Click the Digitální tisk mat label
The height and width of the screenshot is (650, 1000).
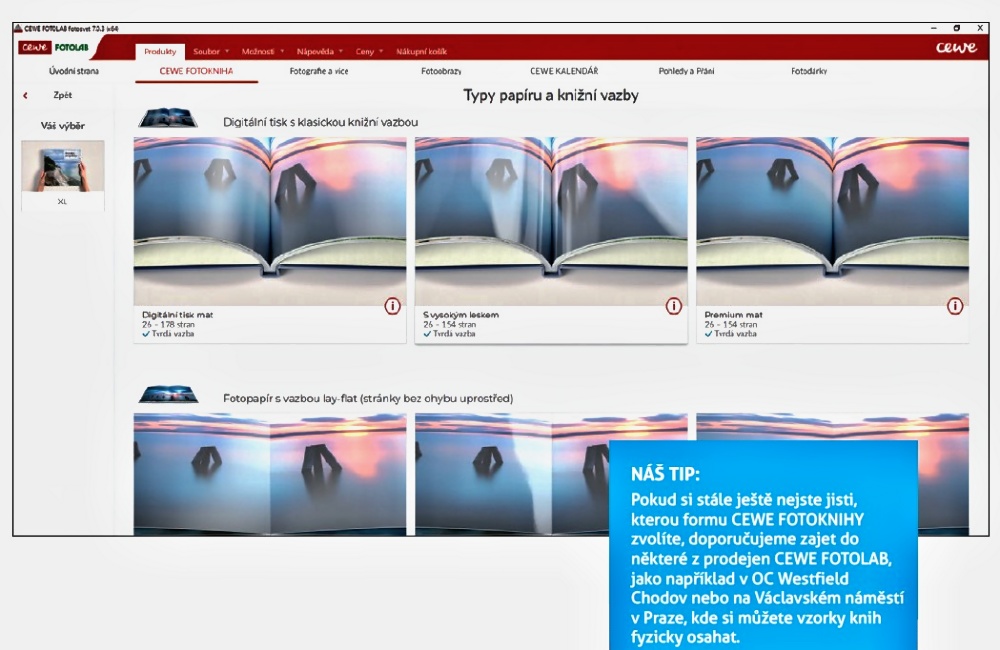[x=177, y=315]
